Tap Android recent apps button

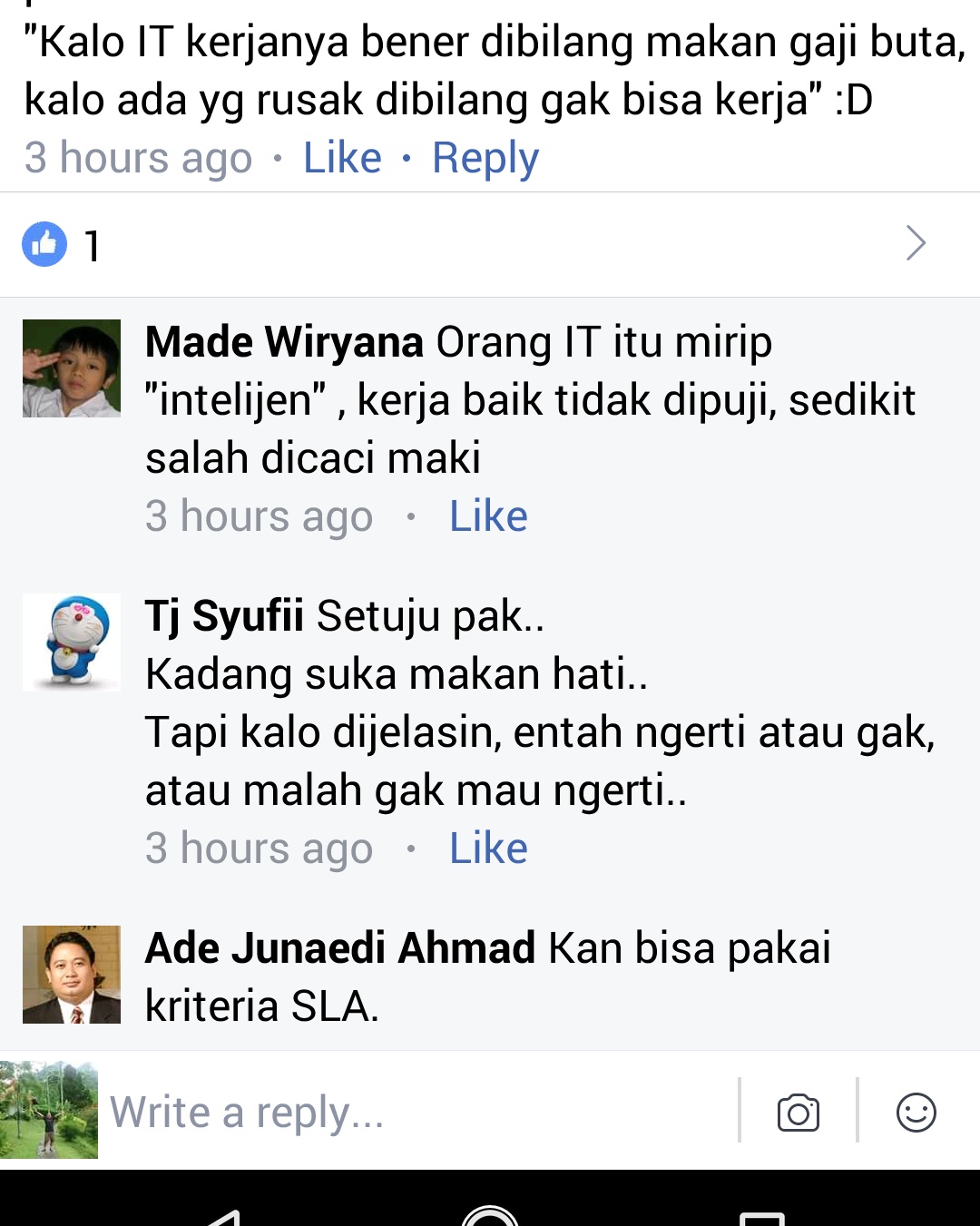(761, 1218)
